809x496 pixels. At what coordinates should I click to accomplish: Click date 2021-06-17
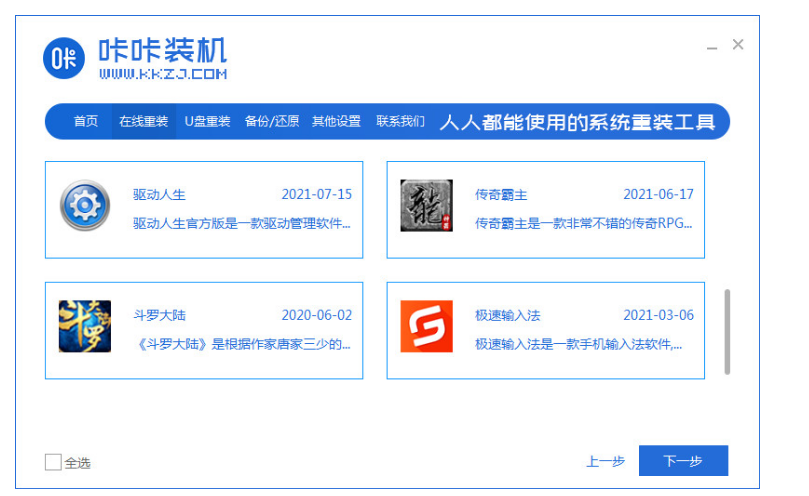pyautogui.click(x=658, y=195)
